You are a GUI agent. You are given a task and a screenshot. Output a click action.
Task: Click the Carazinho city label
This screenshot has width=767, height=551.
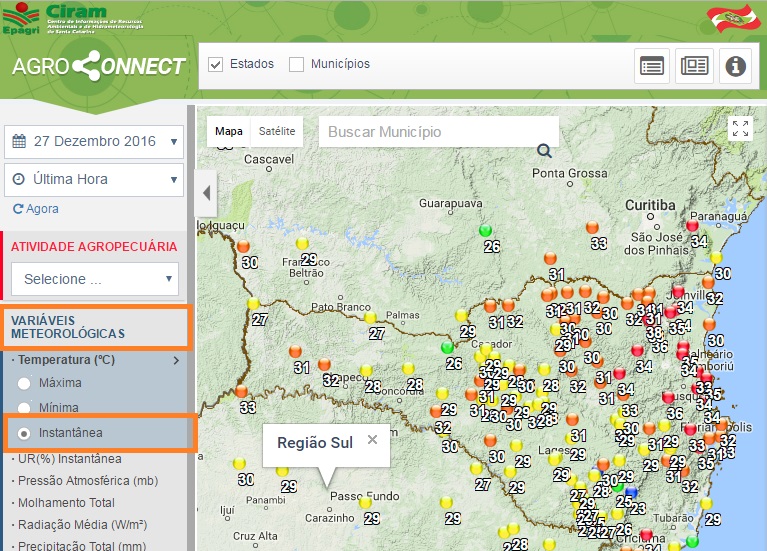tap(330, 518)
